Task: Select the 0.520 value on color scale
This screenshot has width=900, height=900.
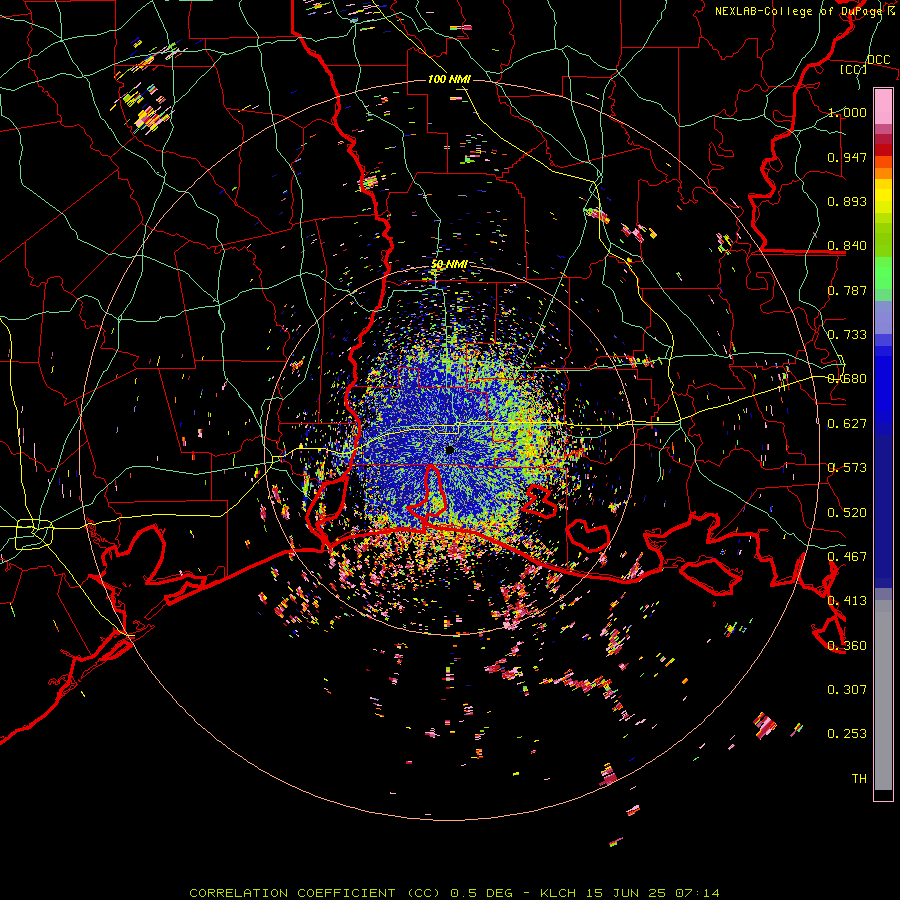Action: (x=847, y=512)
